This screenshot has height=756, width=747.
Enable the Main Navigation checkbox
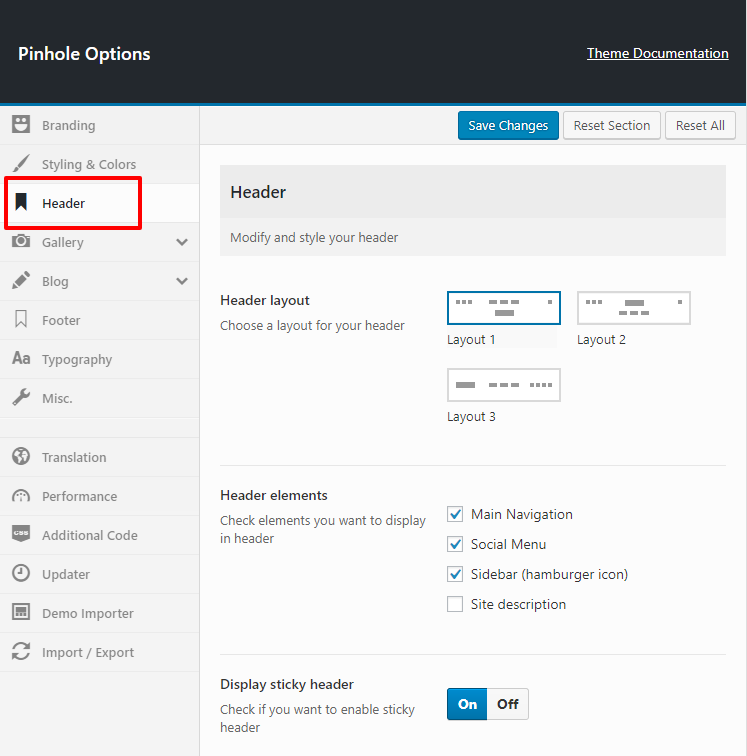click(455, 514)
